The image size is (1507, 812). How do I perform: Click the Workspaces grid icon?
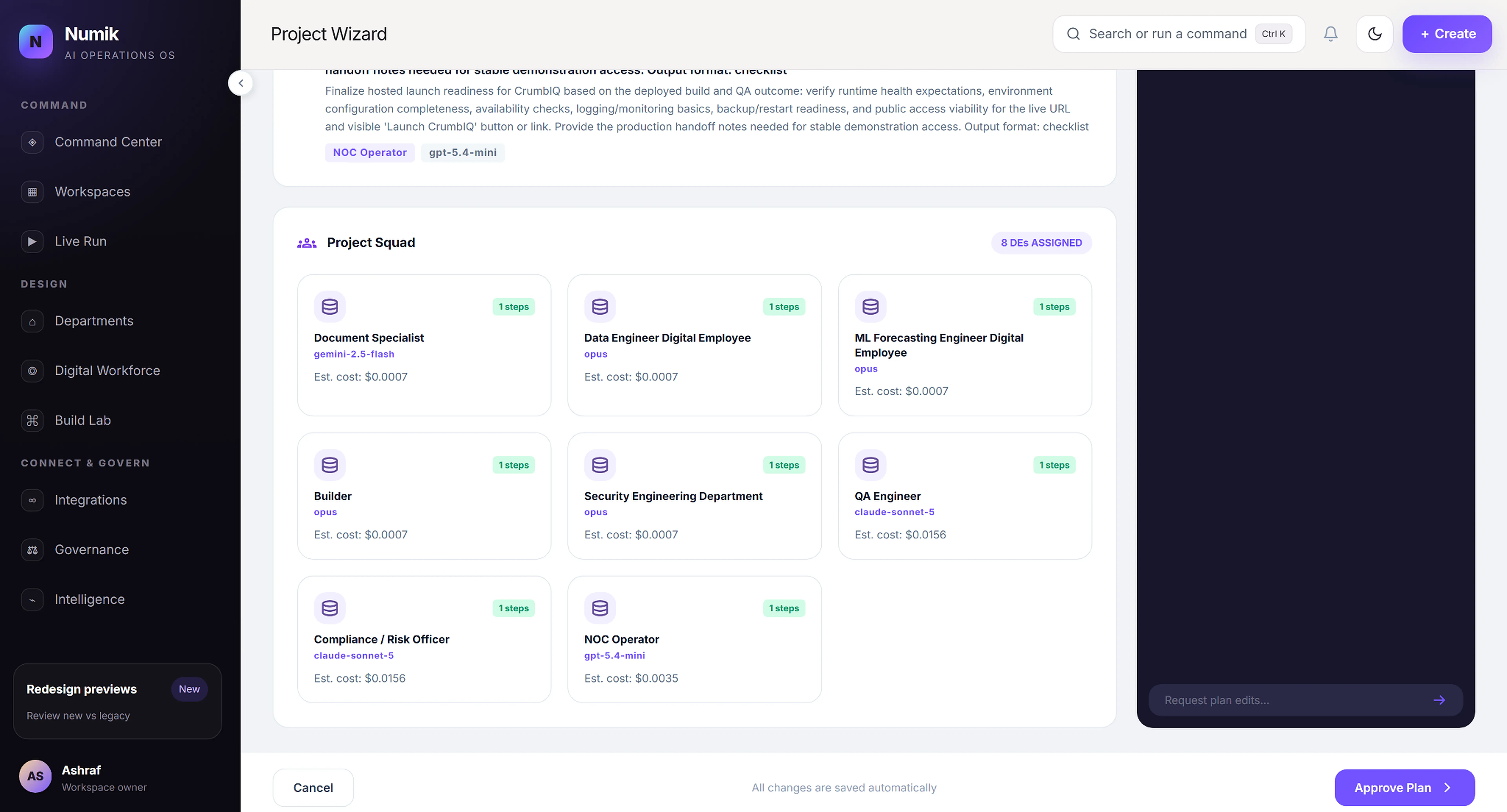[x=32, y=192]
